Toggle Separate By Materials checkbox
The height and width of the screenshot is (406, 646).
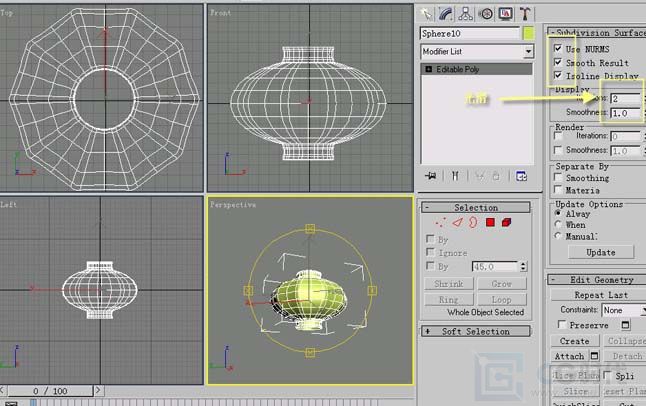tap(558, 189)
